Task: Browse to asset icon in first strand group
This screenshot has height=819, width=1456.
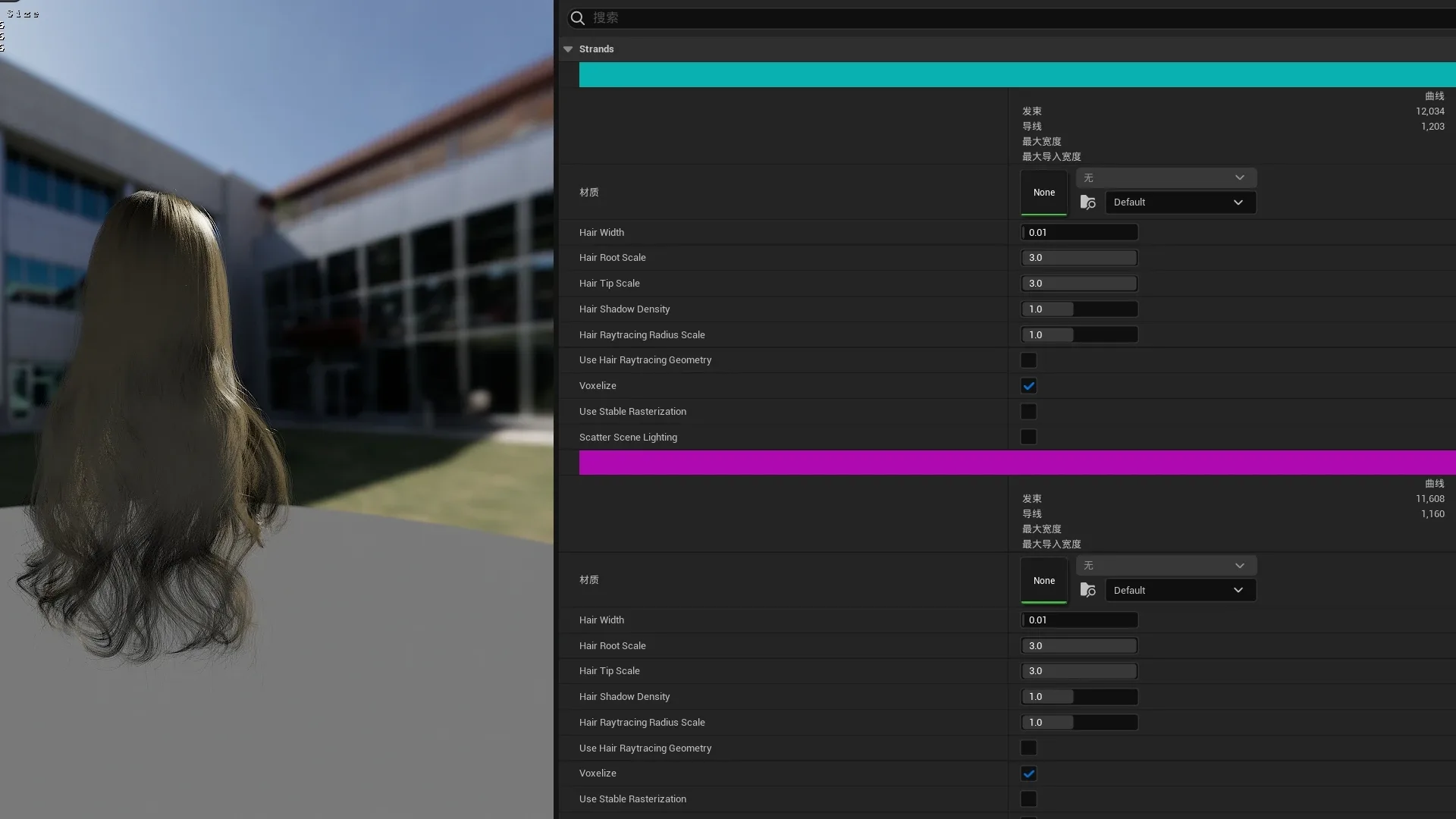Action: 1087,202
